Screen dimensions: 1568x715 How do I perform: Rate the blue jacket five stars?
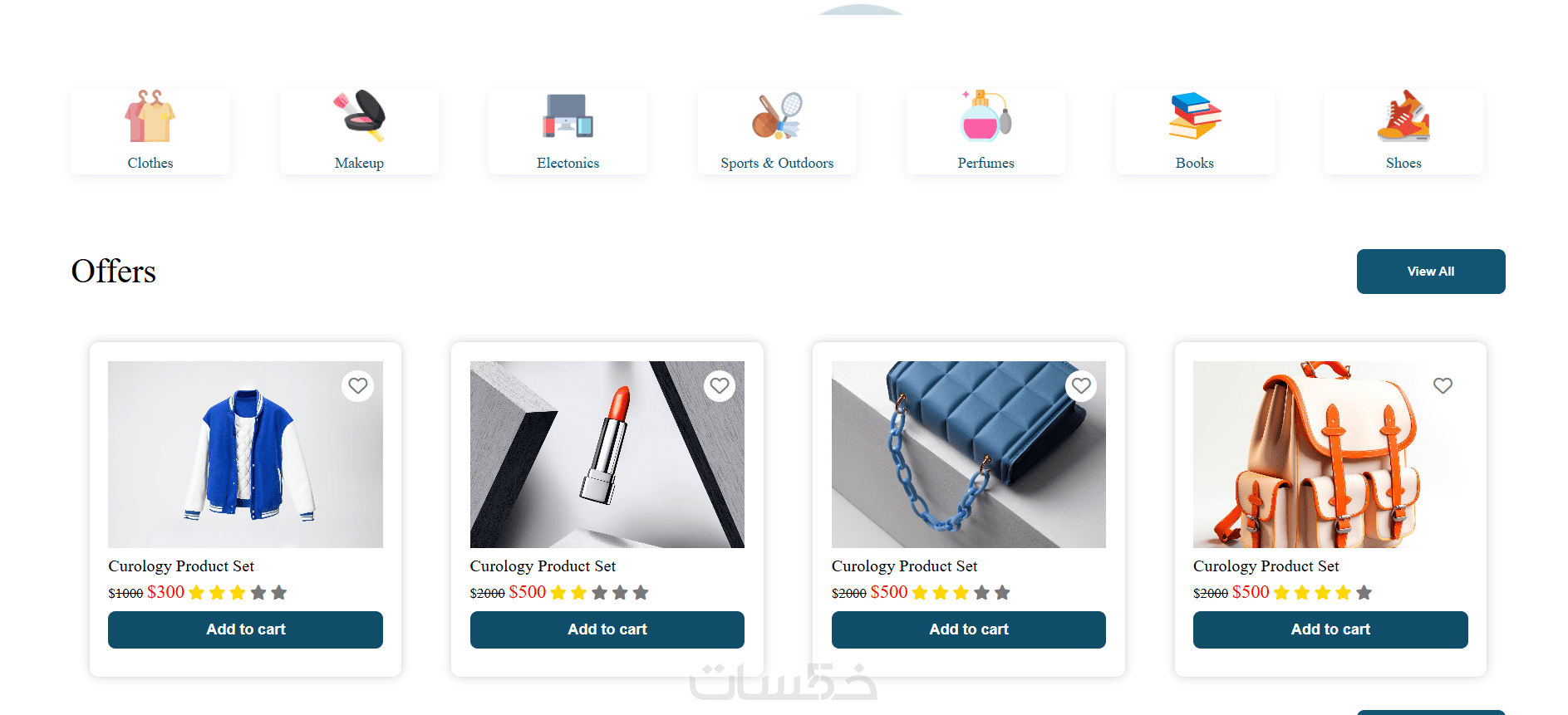(x=279, y=593)
